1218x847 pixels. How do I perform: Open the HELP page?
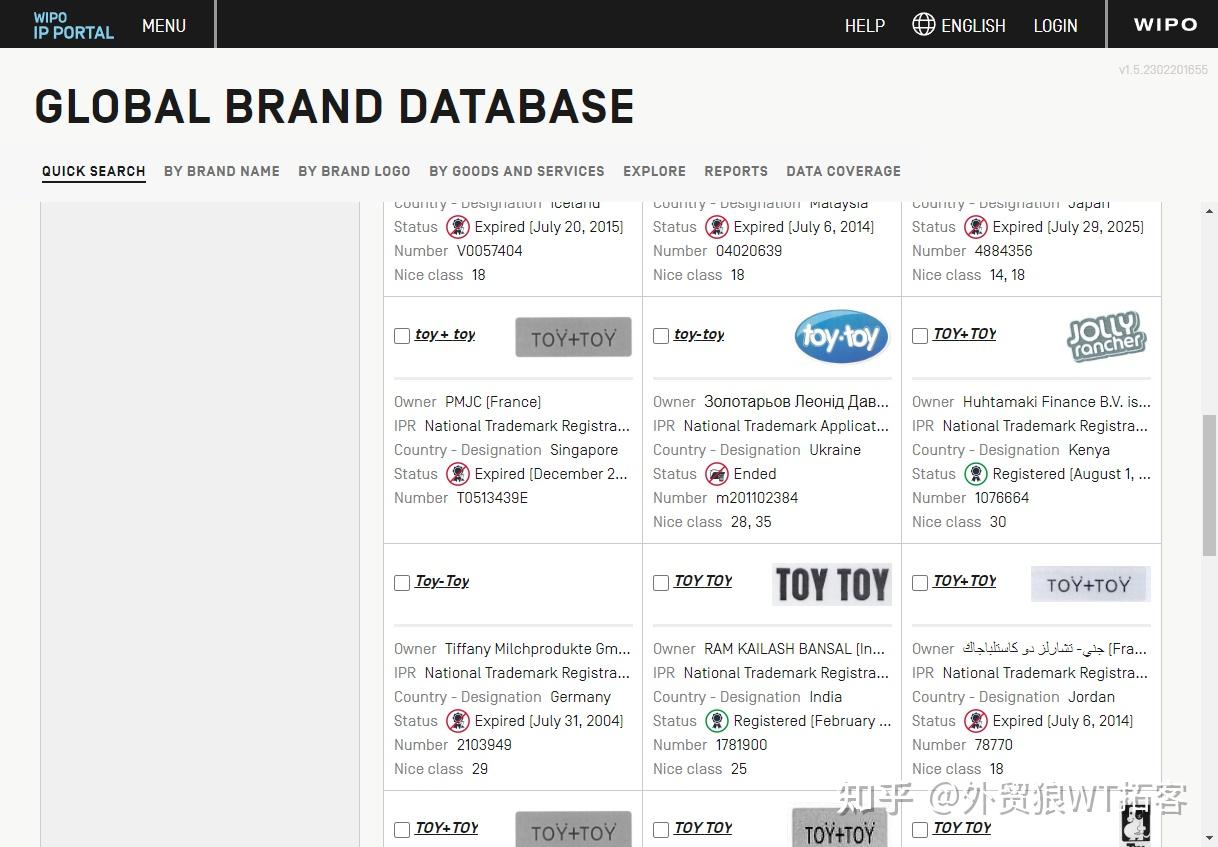(x=865, y=25)
